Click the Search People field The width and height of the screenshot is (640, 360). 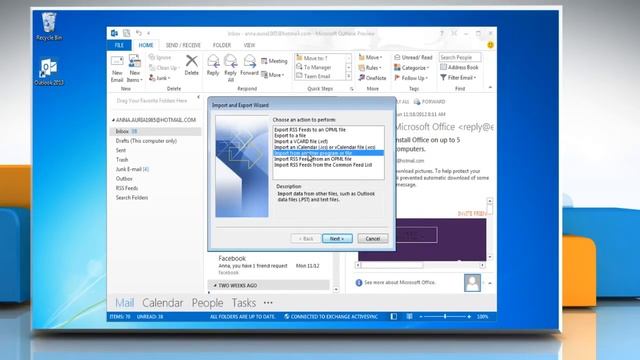(x=460, y=58)
